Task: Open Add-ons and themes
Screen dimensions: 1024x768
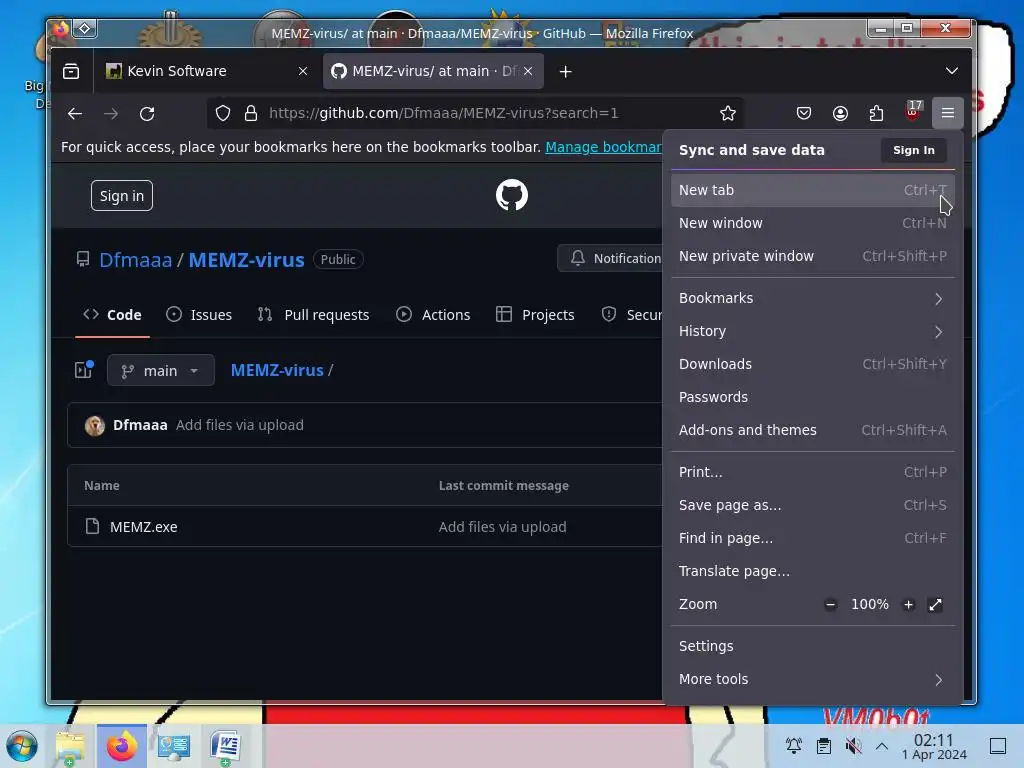Action: pyautogui.click(x=812, y=430)
